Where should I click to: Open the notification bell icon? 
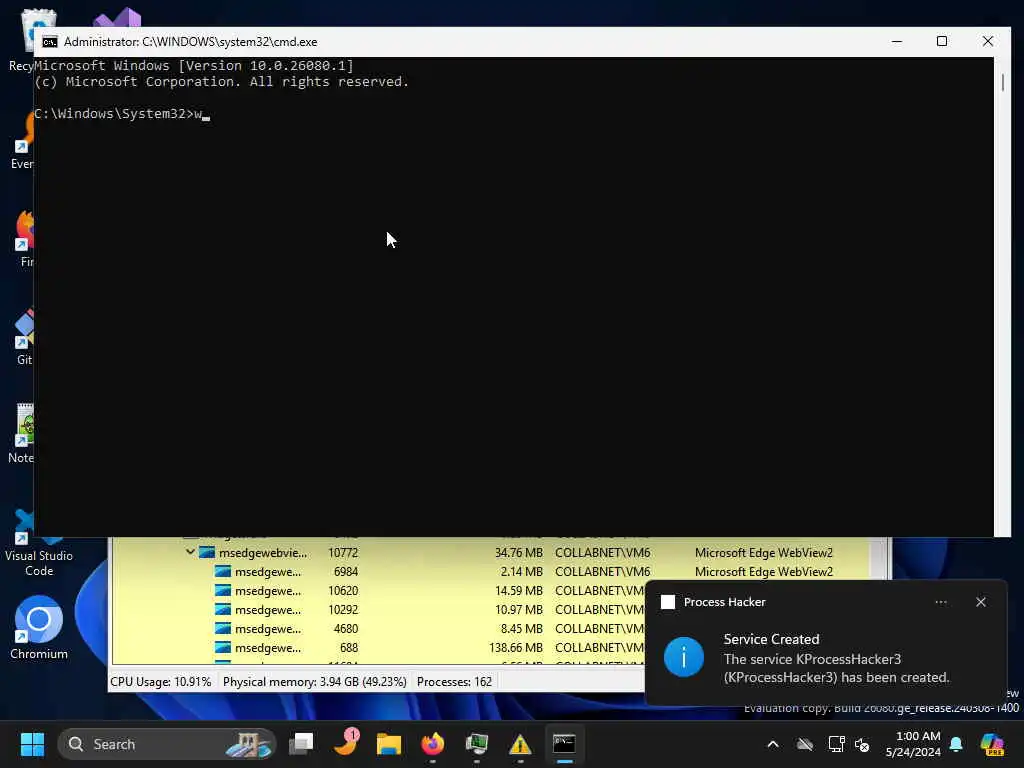click(956, 744)
